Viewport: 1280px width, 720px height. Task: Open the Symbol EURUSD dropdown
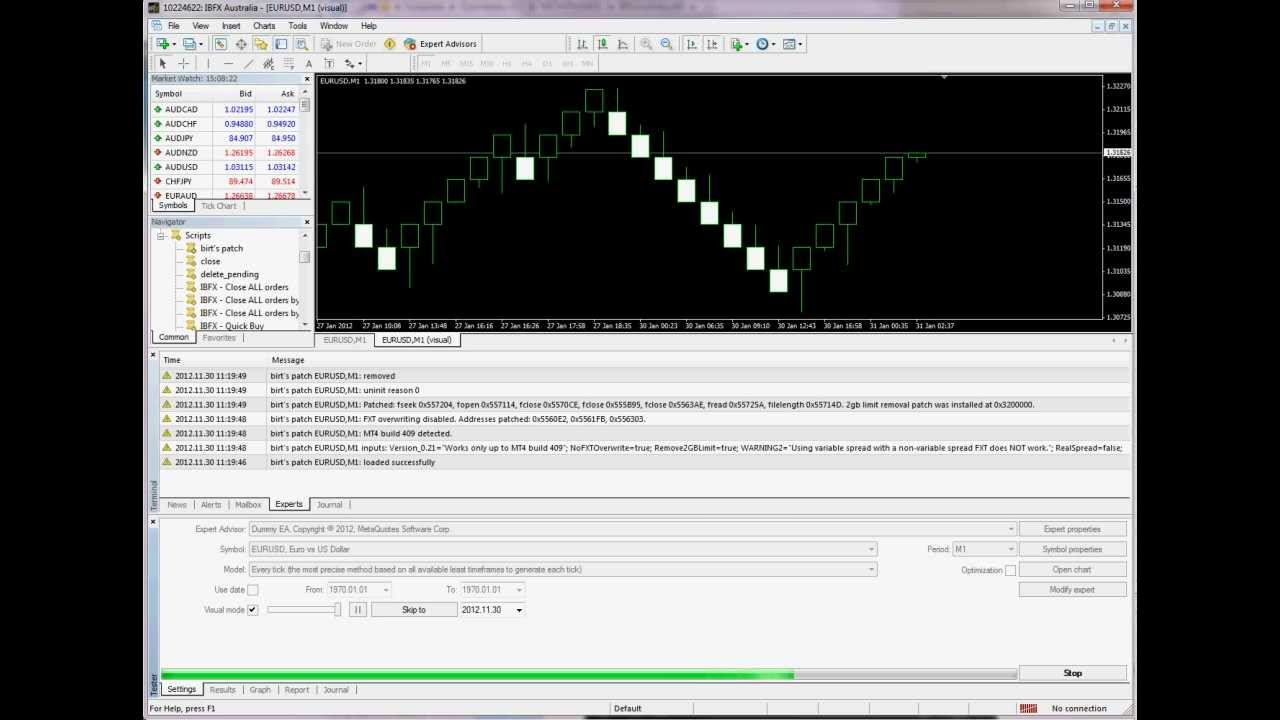(x=871, y=549)
